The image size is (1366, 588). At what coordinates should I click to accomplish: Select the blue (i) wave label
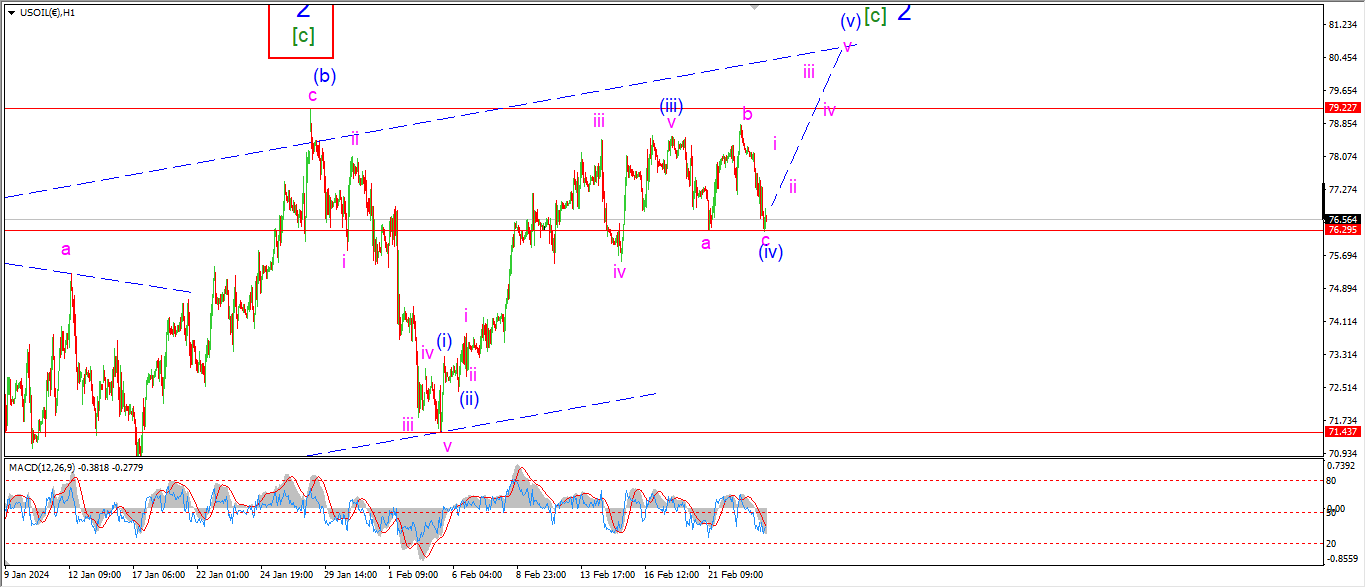443,341
